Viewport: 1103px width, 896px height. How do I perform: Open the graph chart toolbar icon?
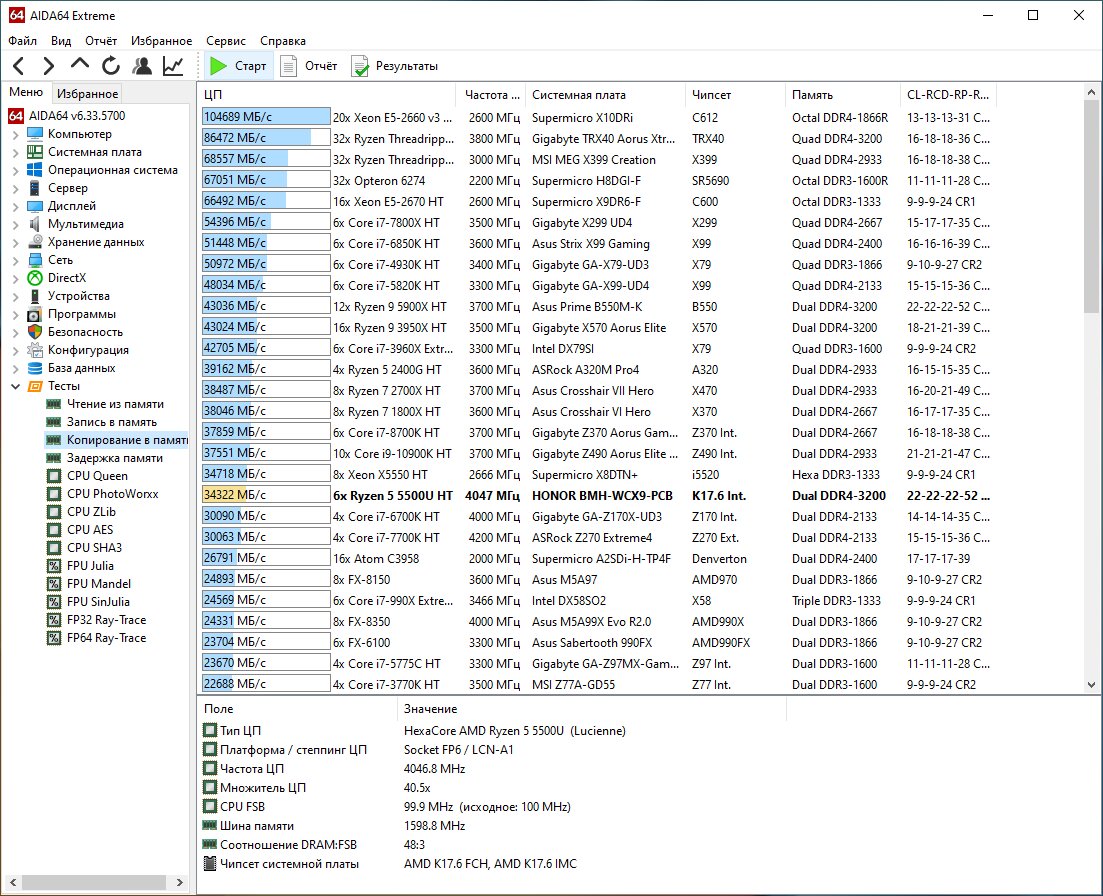point(173,66)
